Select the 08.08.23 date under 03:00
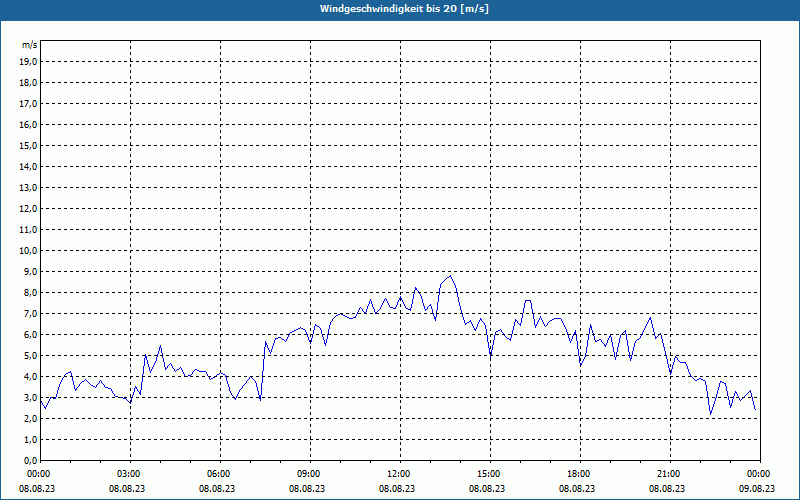Screen dimensions: 800x500 (x=127, y=489)
